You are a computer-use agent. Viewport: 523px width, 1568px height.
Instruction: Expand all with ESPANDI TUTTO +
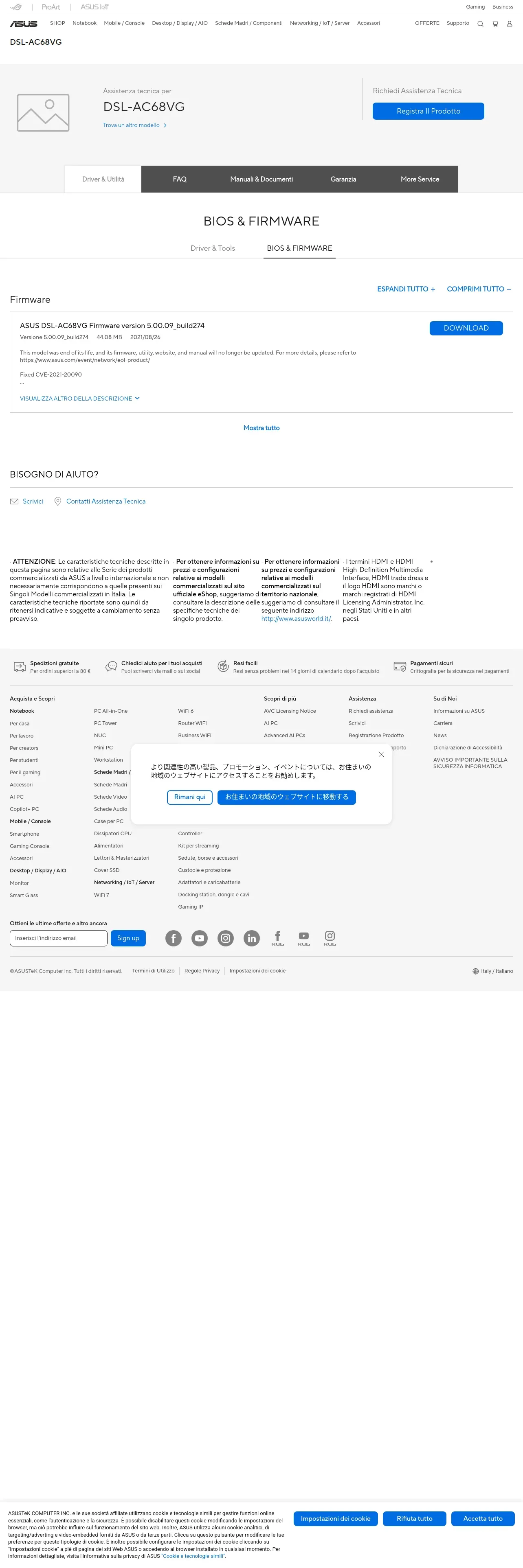(406, 289)
